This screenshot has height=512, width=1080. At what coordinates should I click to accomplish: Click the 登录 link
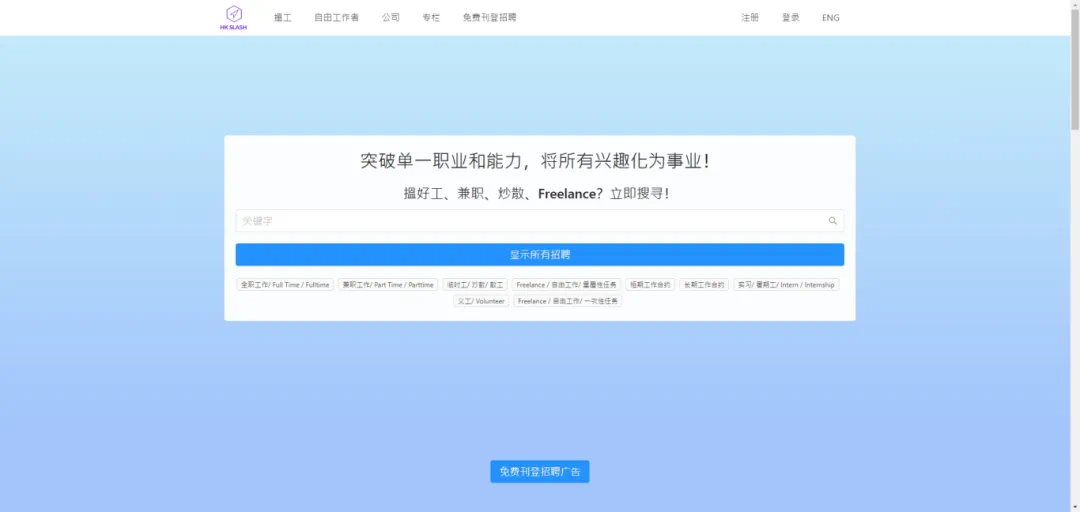[791, 18]
